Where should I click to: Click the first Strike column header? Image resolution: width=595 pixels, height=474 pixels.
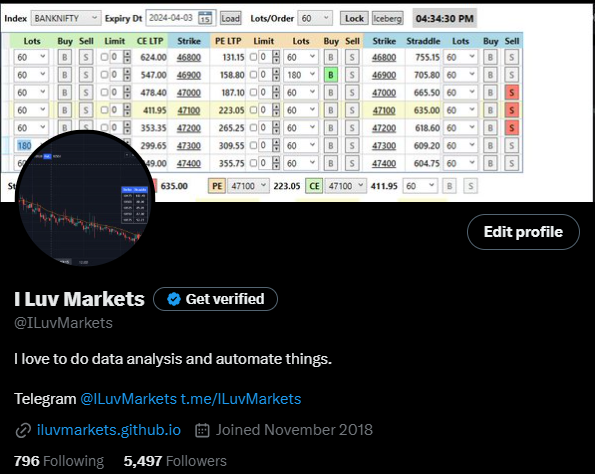[x=189, y=41]
